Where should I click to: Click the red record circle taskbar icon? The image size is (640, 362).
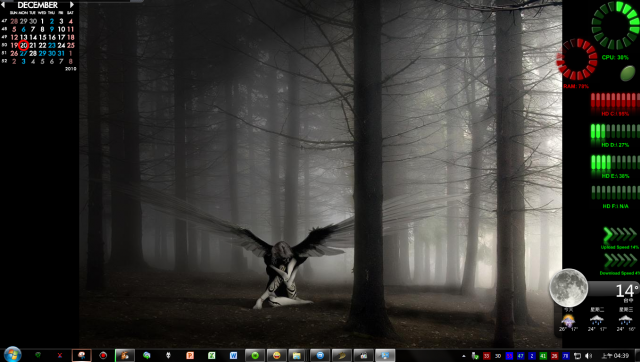tap(103, 355)
